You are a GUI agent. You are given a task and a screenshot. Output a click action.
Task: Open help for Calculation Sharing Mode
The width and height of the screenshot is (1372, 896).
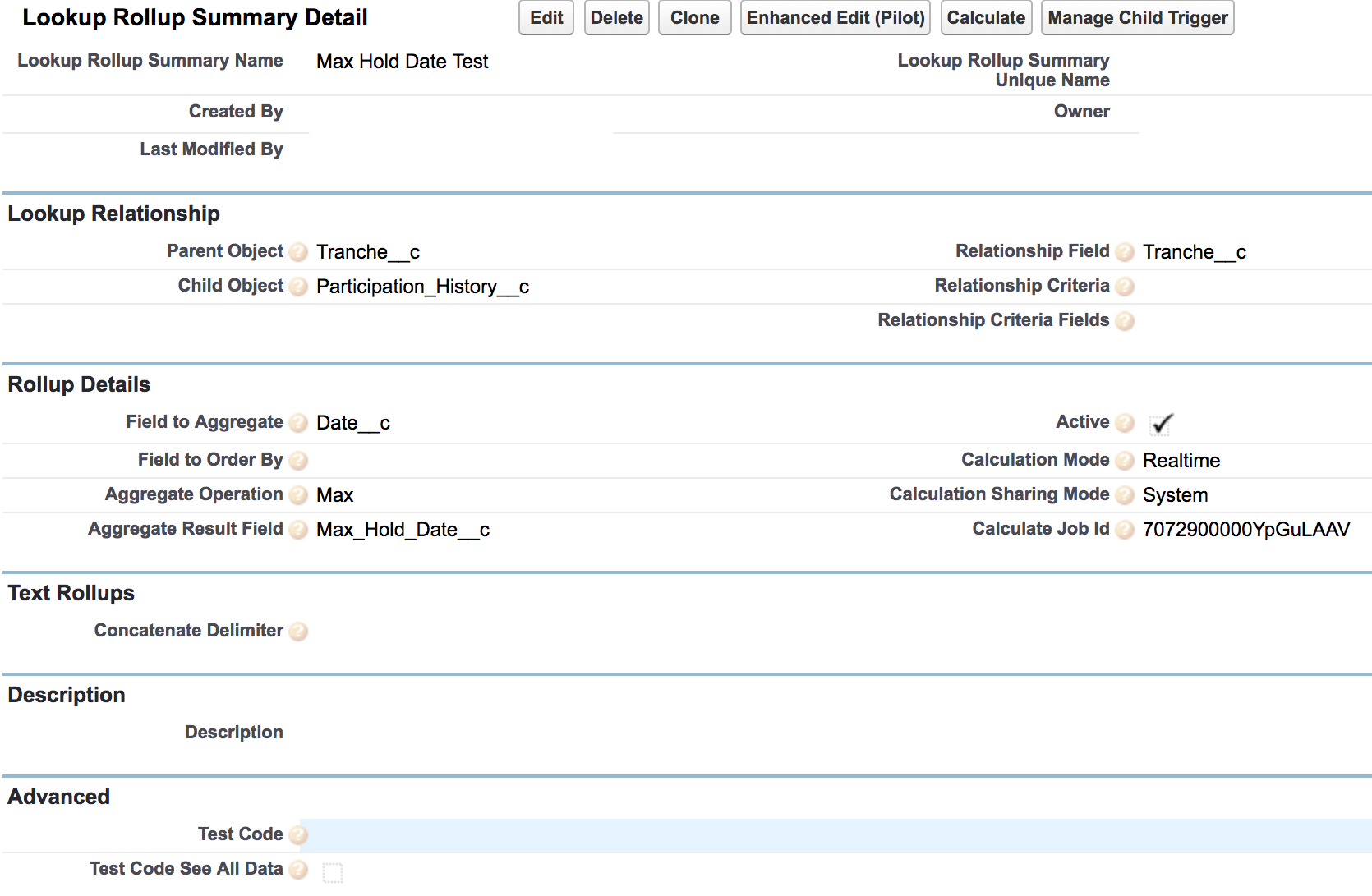click(x=1125, y=495)
